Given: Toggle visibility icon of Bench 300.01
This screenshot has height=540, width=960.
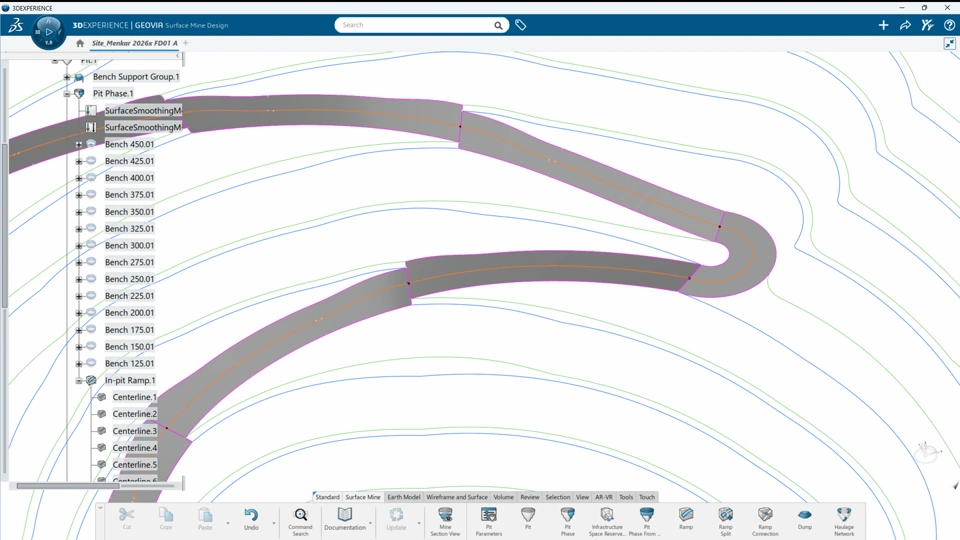Looking at the screenshot, I should click(91, 245).
